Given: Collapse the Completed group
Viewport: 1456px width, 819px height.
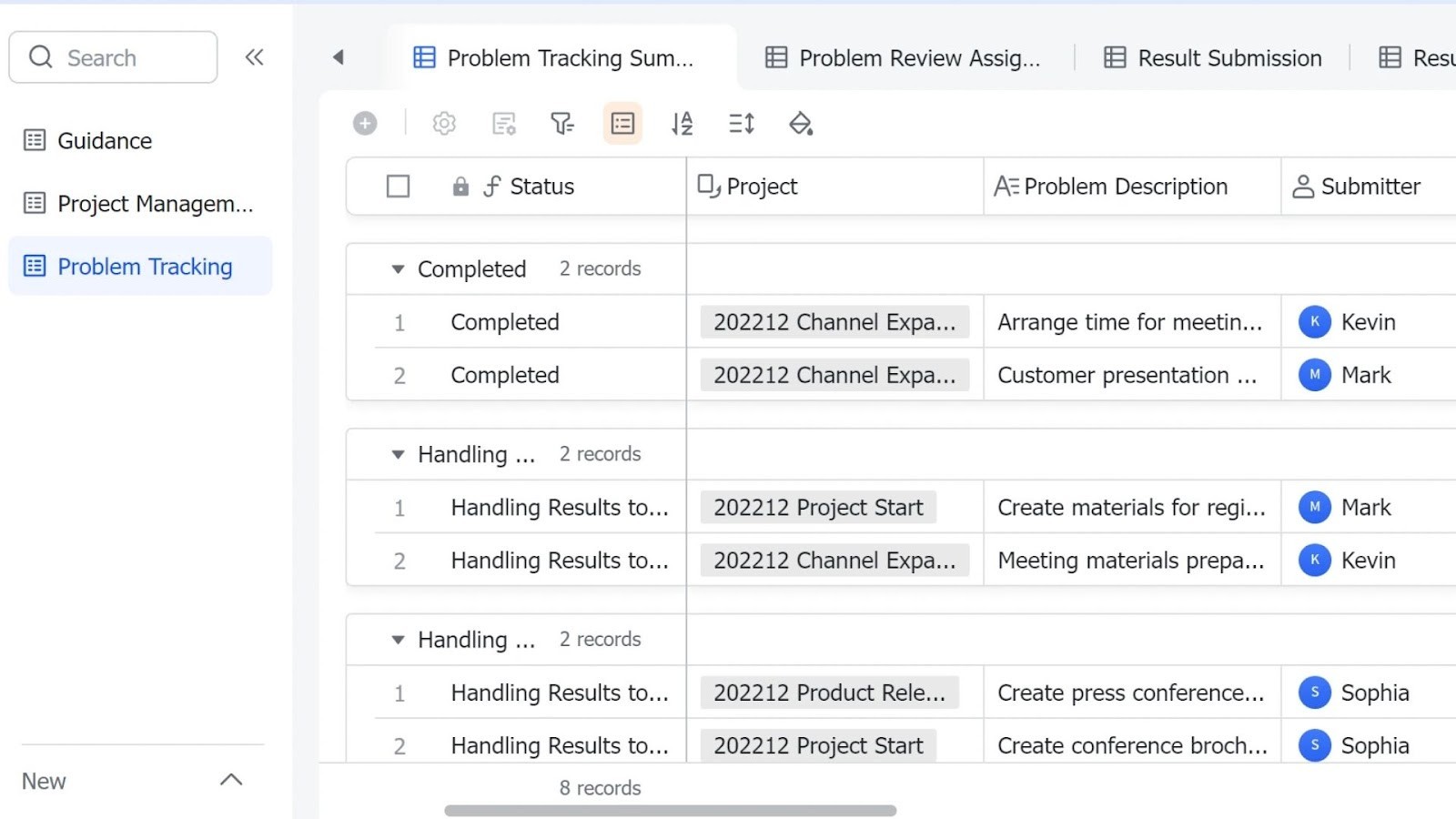Looking at the screenshot, I should point(398,268).
